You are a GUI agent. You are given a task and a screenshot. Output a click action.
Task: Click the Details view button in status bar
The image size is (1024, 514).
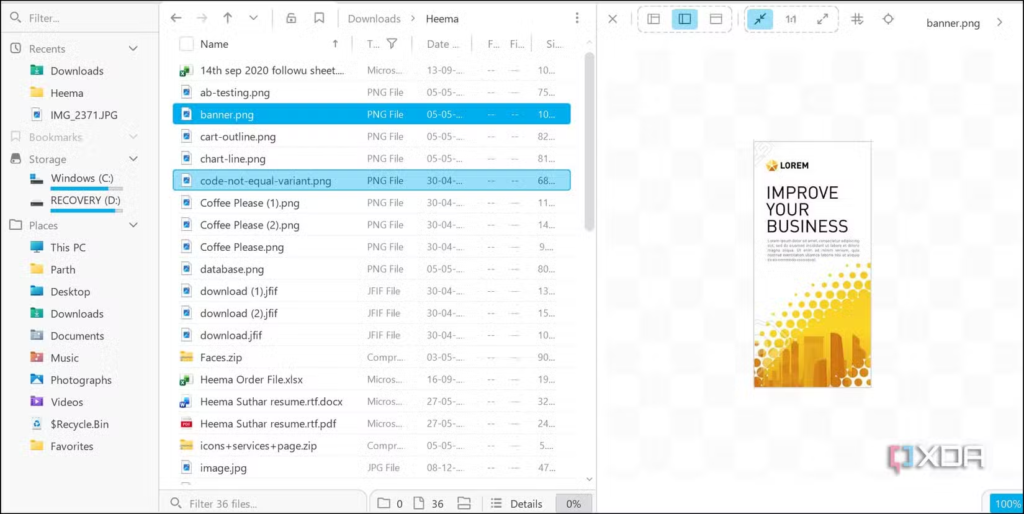(x=516, y=504)
